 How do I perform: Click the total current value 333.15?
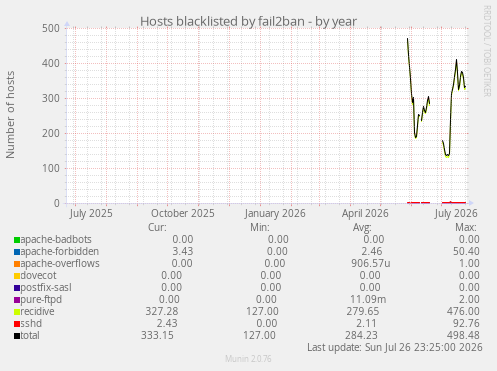click(x=157, y=335)
